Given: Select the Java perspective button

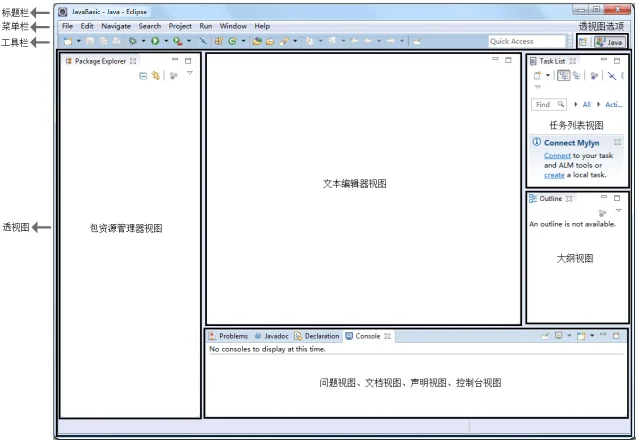Looking at the screenshot, I should click(609, 42).
